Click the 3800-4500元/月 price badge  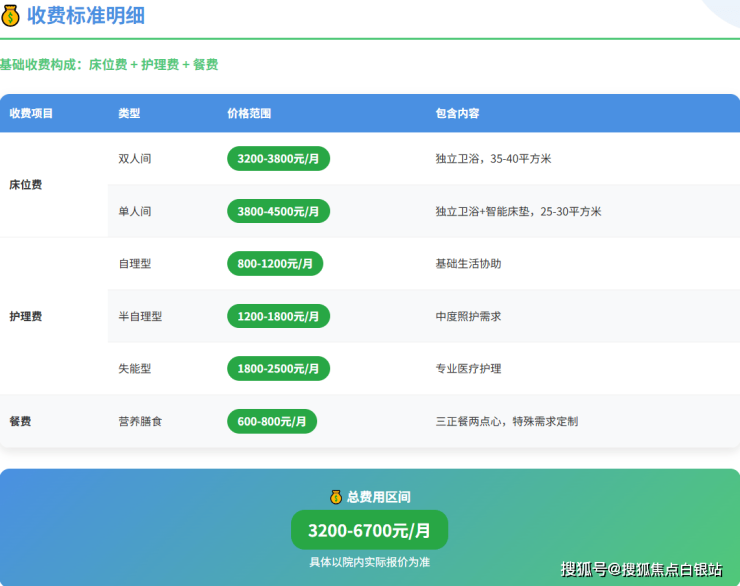coord(278,211)
